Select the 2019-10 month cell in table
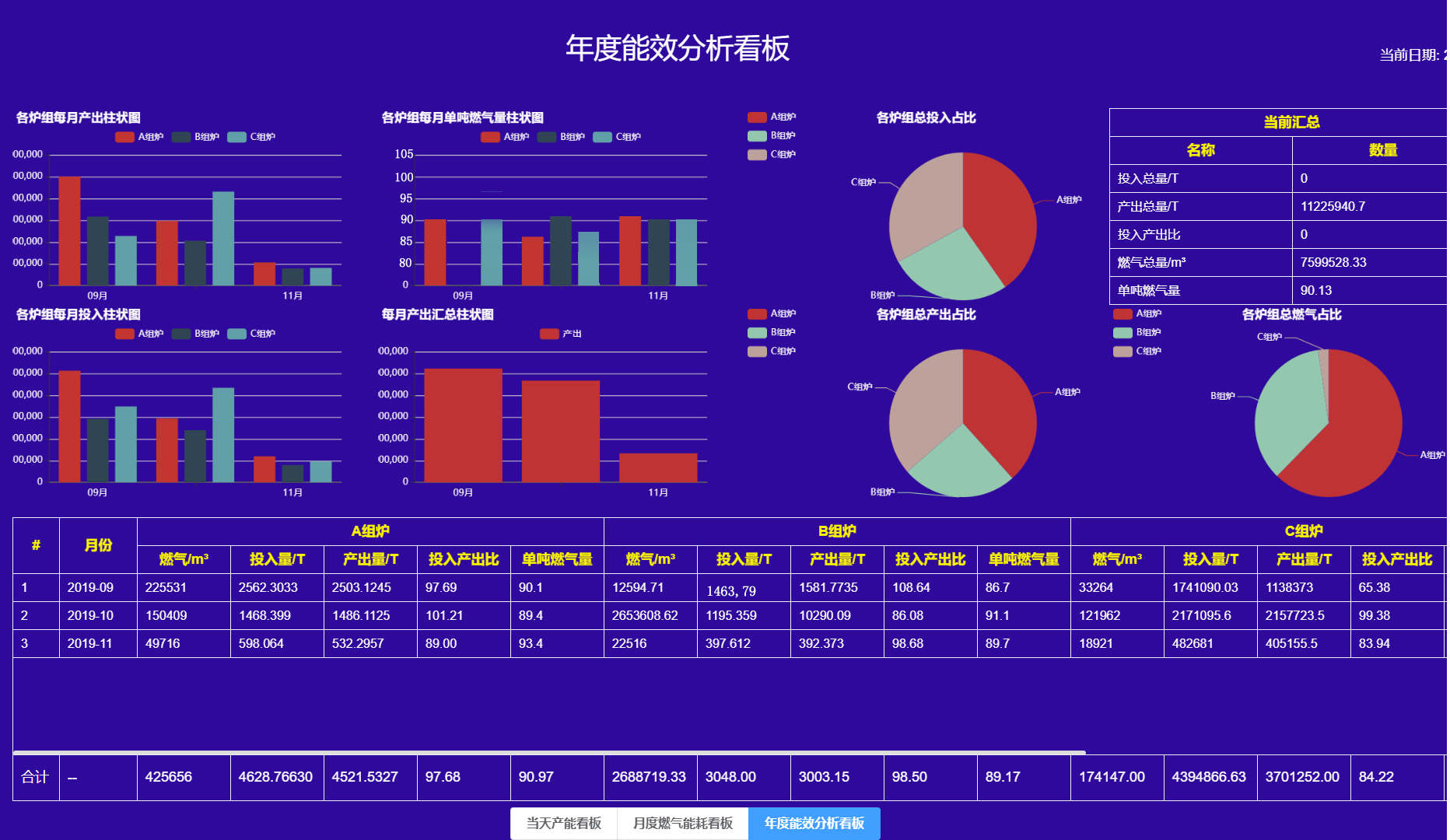 tap(90, 615)
